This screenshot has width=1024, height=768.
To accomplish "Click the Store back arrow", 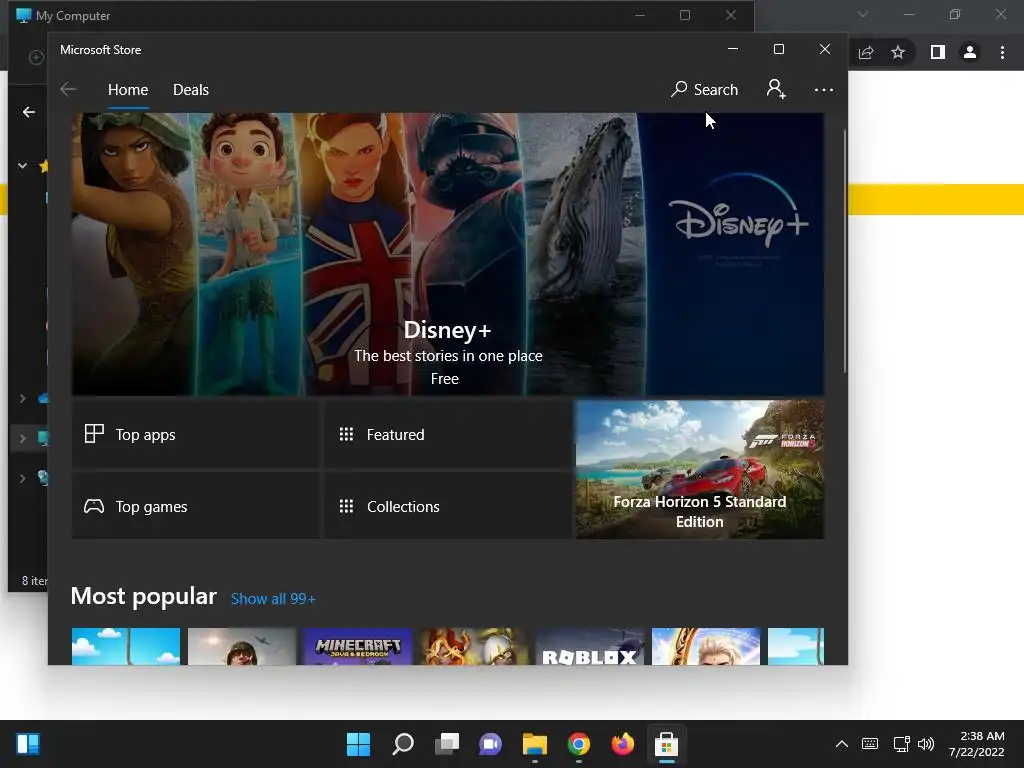I will 68,89.
